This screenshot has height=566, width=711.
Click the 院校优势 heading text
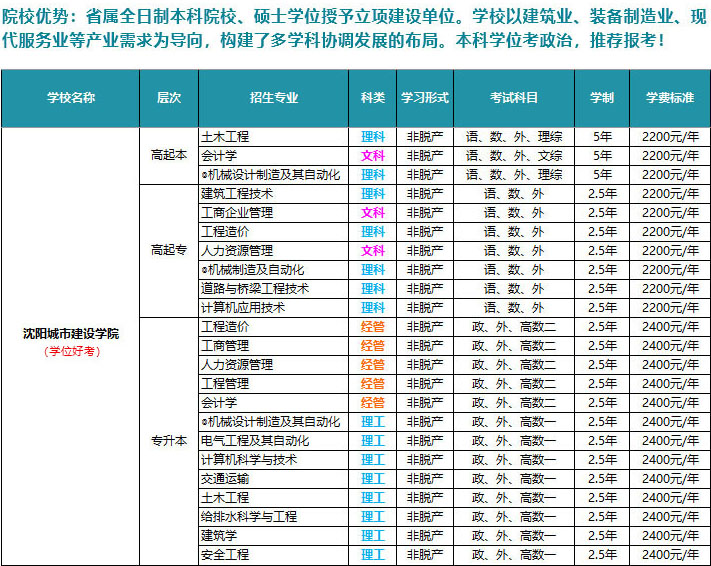click(35, 16)
